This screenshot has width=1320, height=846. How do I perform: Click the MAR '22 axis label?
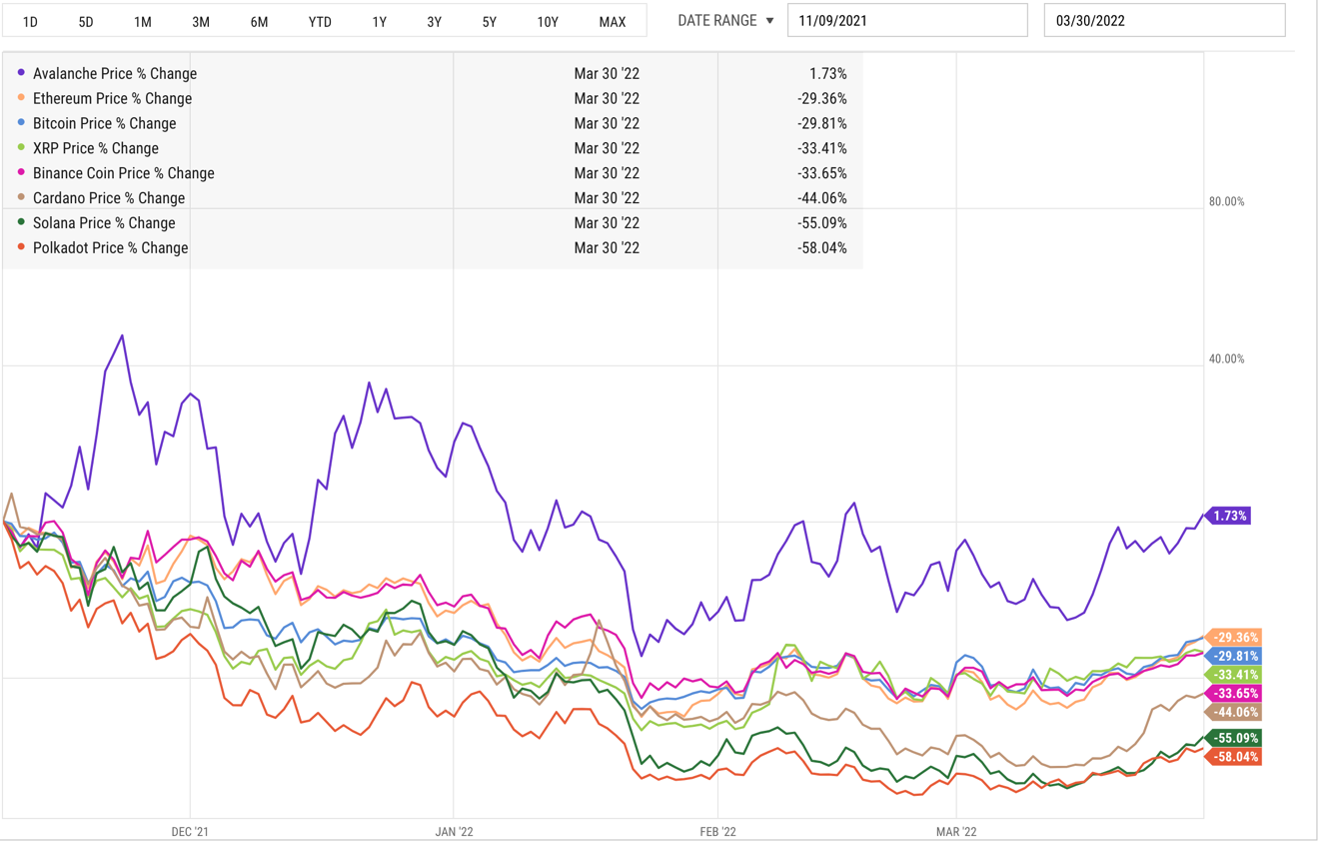click(956, 831)
